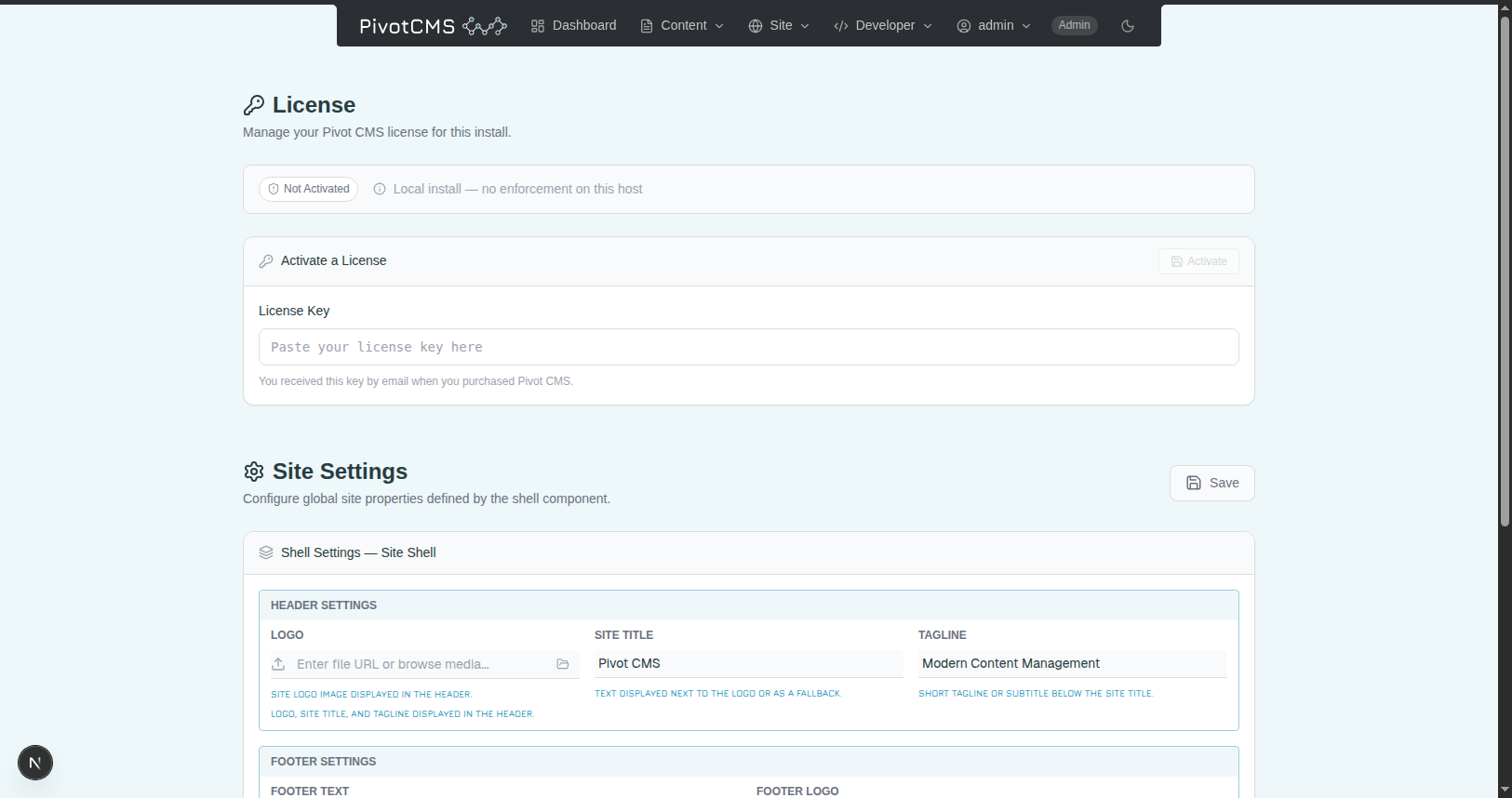This screenshot has height=798, width=1512.
Task: Click the Dashboard grid icon
Action: 538,26
